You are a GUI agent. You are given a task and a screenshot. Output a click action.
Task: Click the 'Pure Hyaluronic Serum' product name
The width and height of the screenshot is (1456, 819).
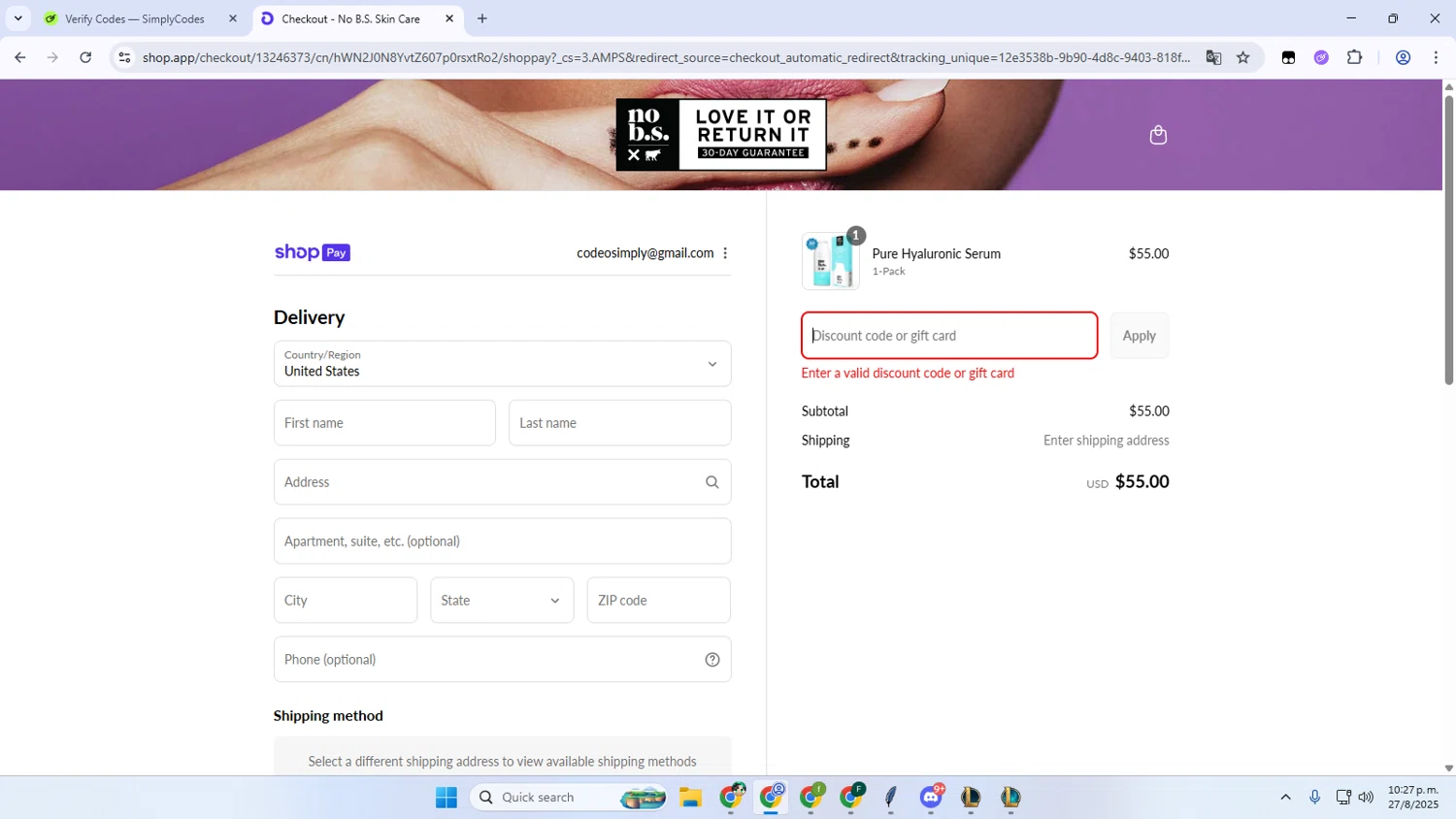coord(936,254)
